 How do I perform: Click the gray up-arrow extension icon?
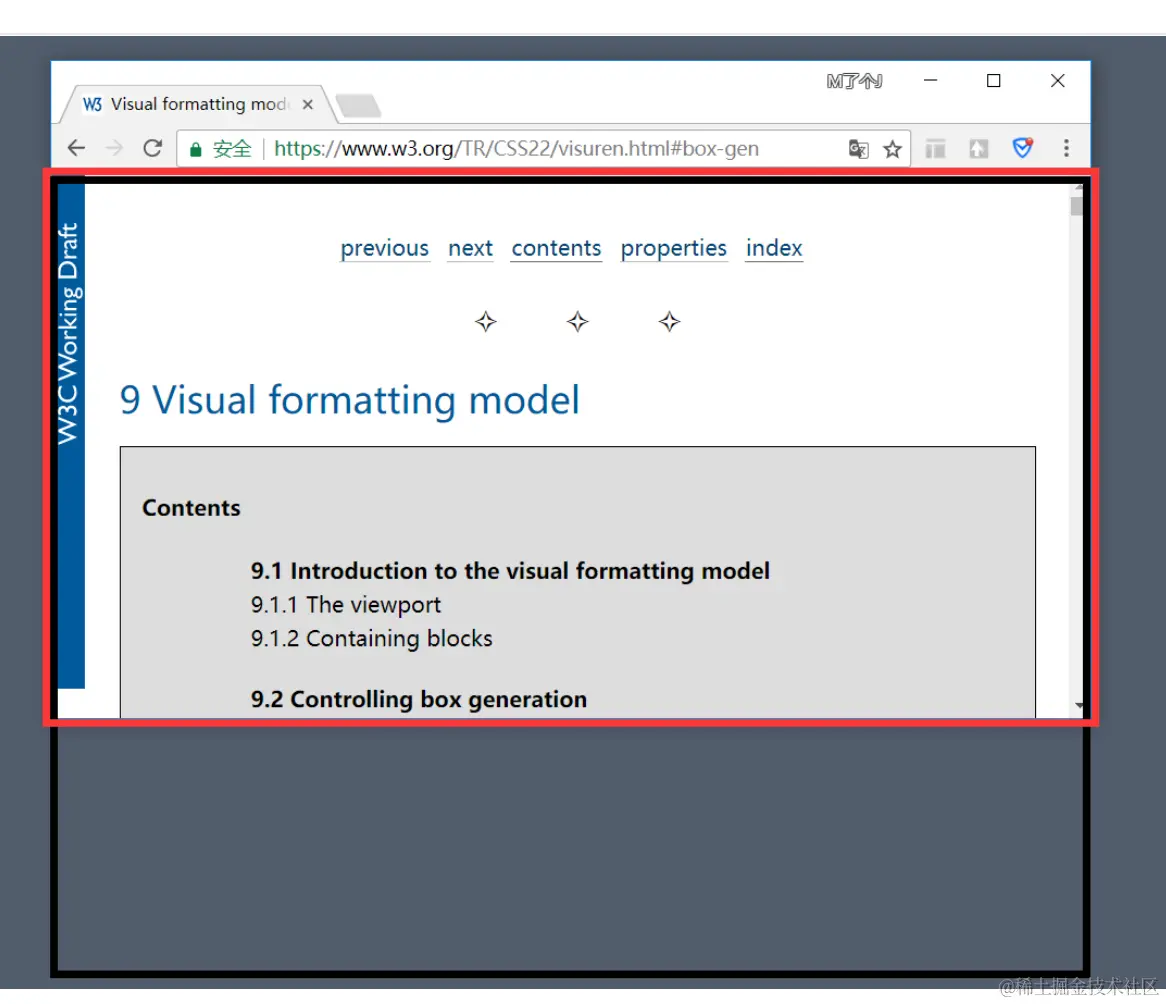[978, 149]
